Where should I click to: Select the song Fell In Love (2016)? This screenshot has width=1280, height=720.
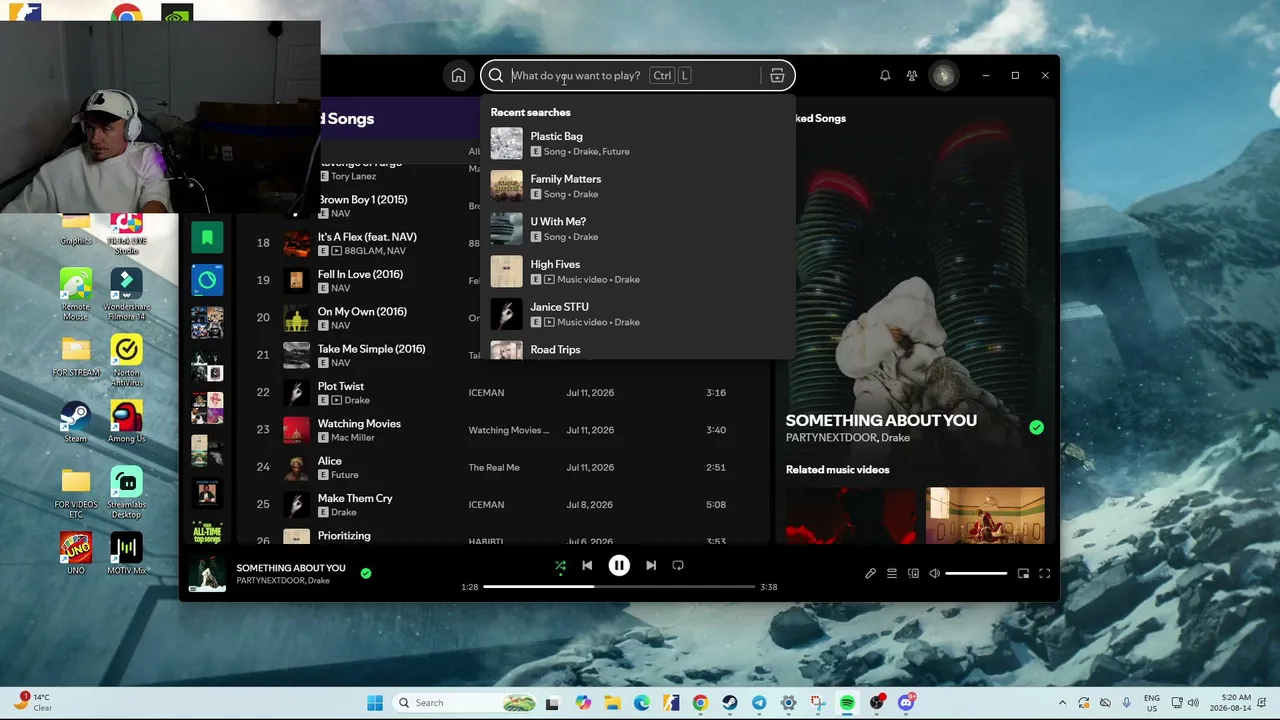pos(360,274)
